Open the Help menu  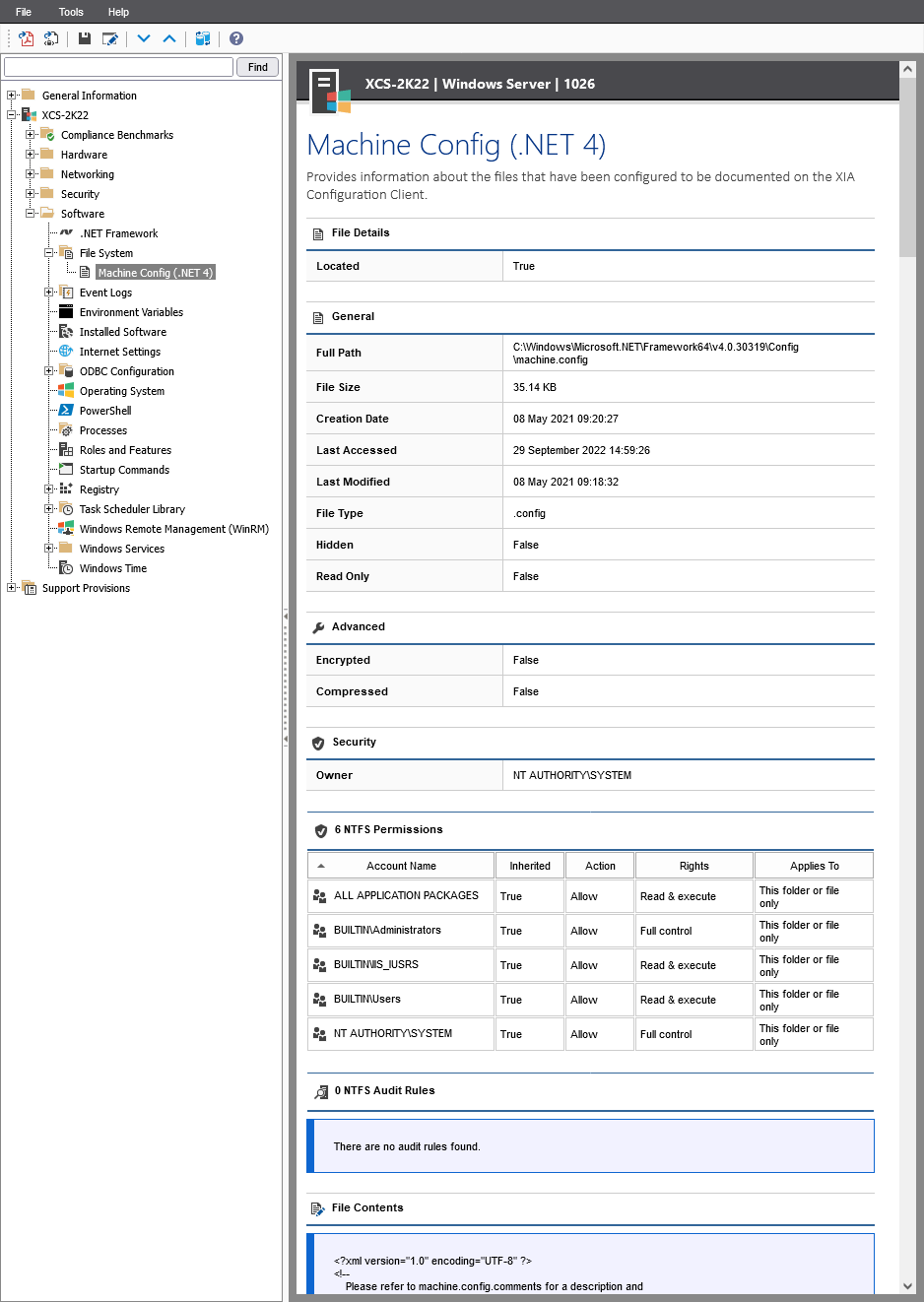point(118,12)
